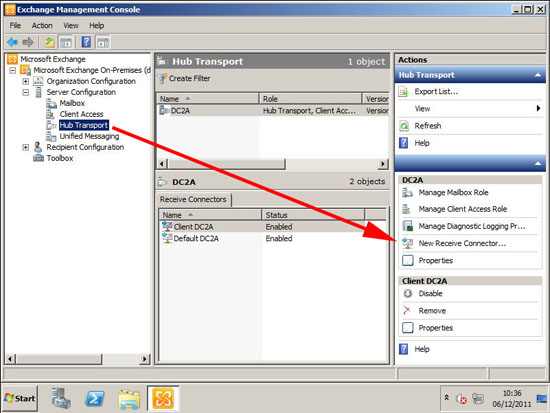
Task: Collapse the Hub Transport actions section
Action: (538, 75)
